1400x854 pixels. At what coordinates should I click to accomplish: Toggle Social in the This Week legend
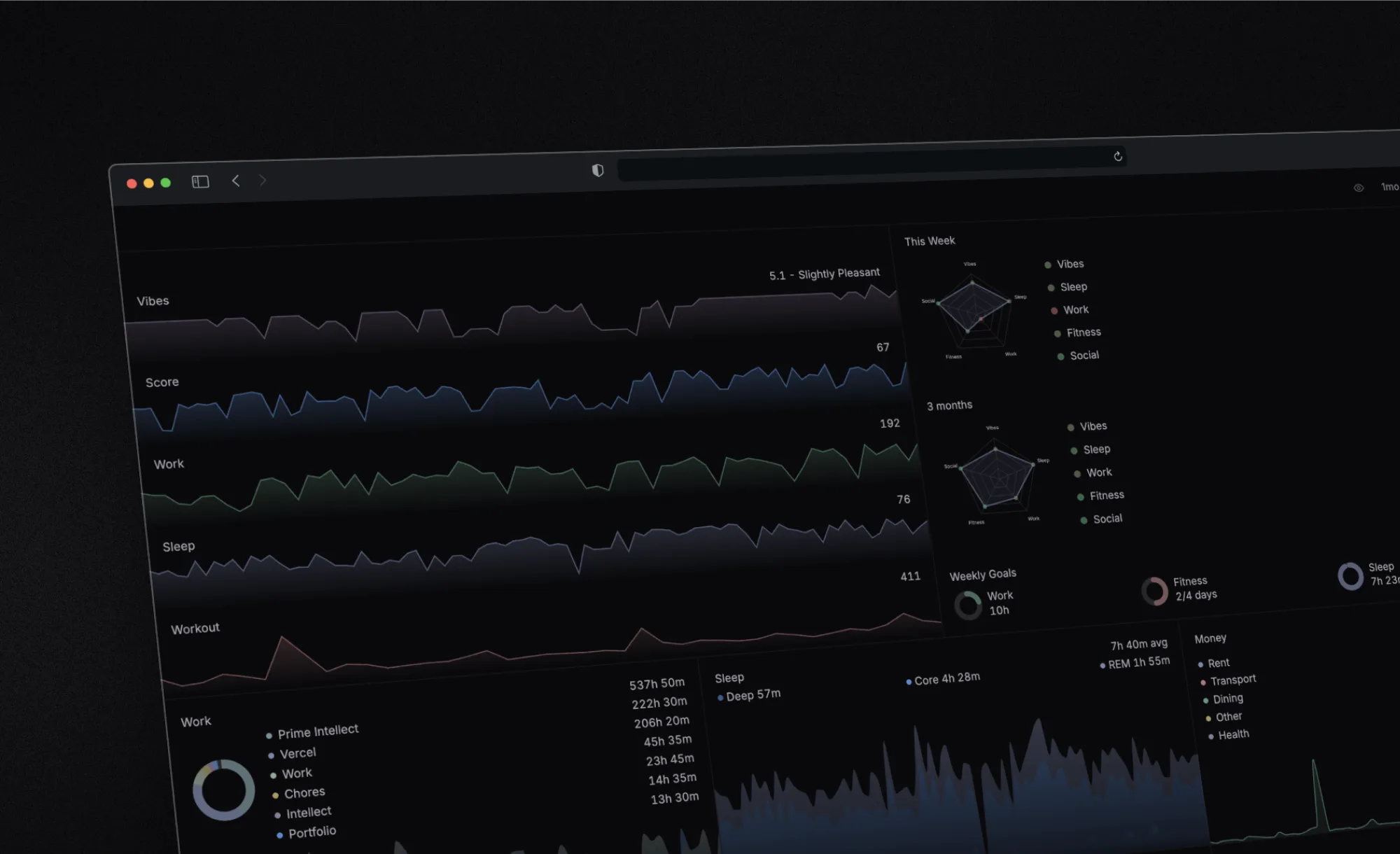pos(1078,356)
